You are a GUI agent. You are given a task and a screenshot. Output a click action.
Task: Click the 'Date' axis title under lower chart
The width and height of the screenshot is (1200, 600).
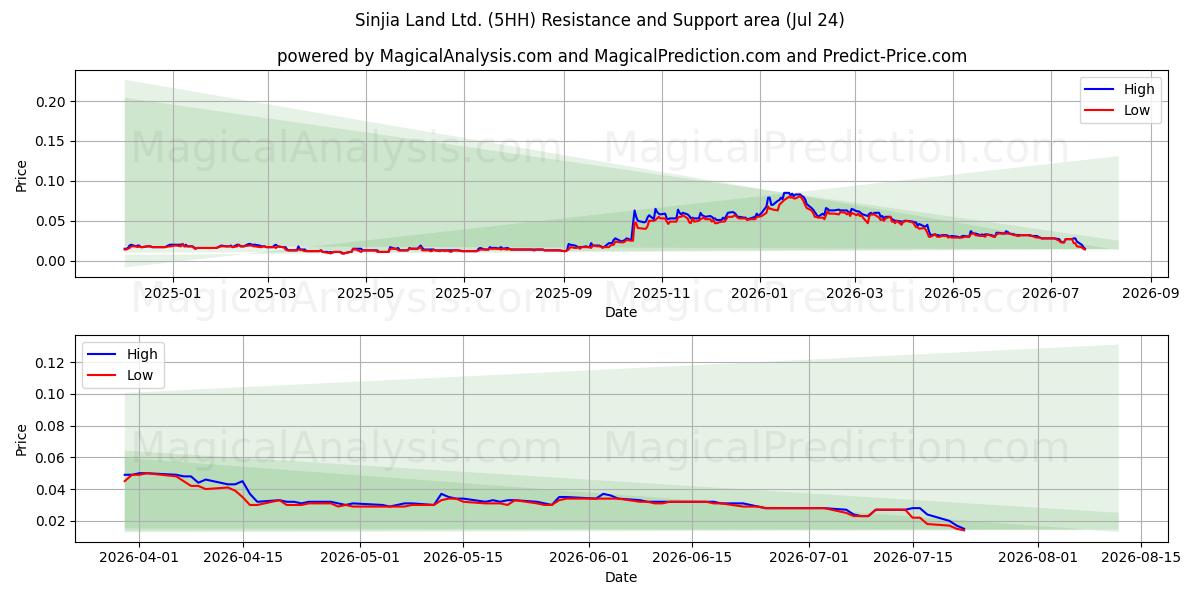(620, 577)
